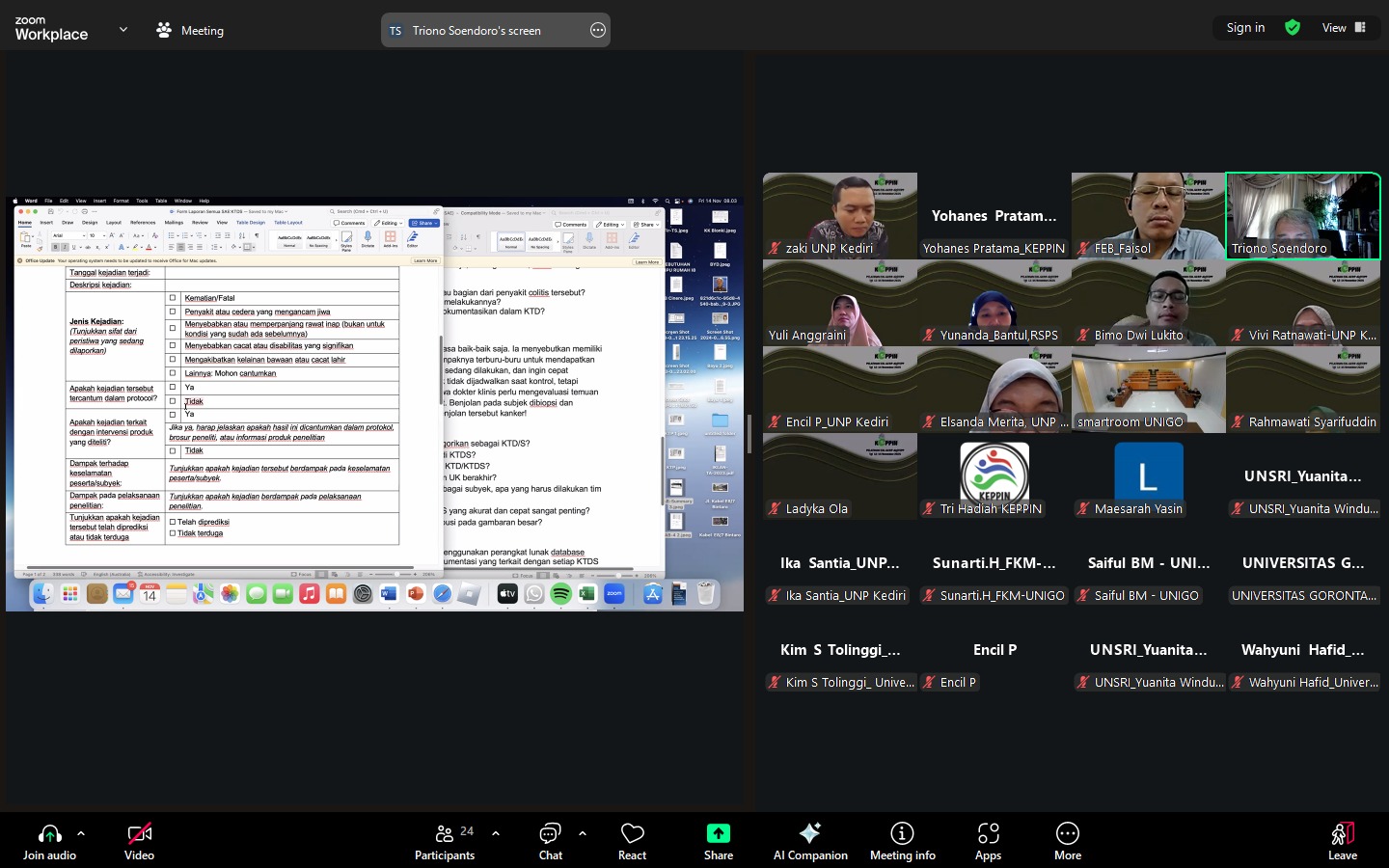Open the View layout menu
Viewport: 1389px width, 868px height.
click(x=1344, y=28)
